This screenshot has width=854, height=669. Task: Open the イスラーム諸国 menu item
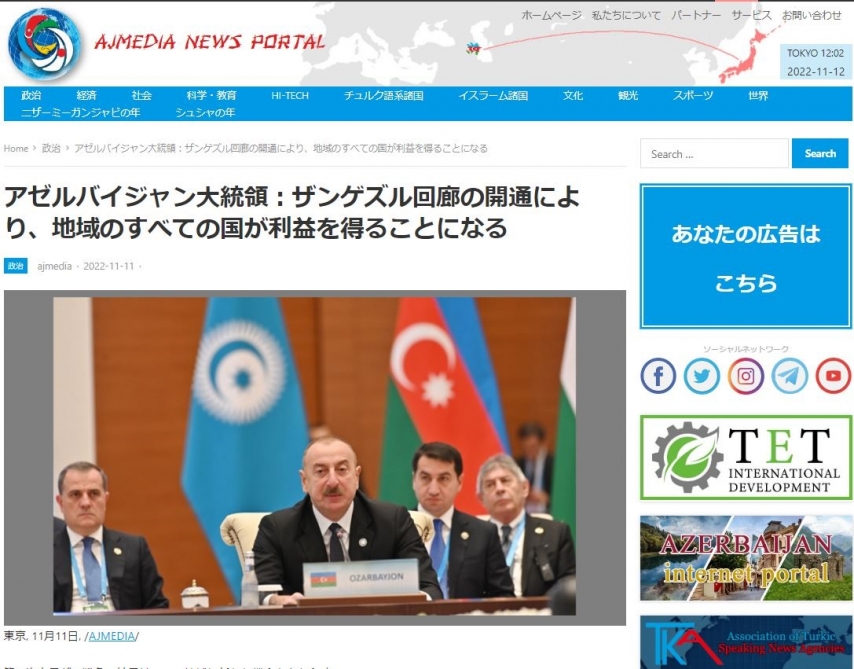coord(493,96)
